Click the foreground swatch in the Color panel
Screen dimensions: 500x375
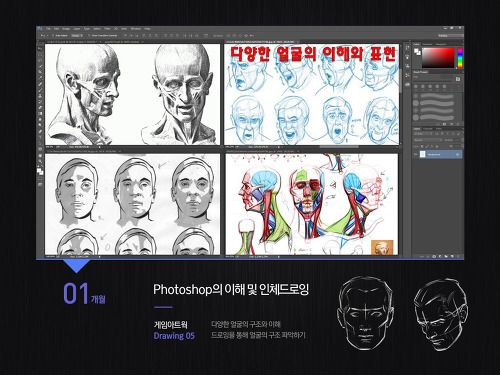tap(416, 50)
